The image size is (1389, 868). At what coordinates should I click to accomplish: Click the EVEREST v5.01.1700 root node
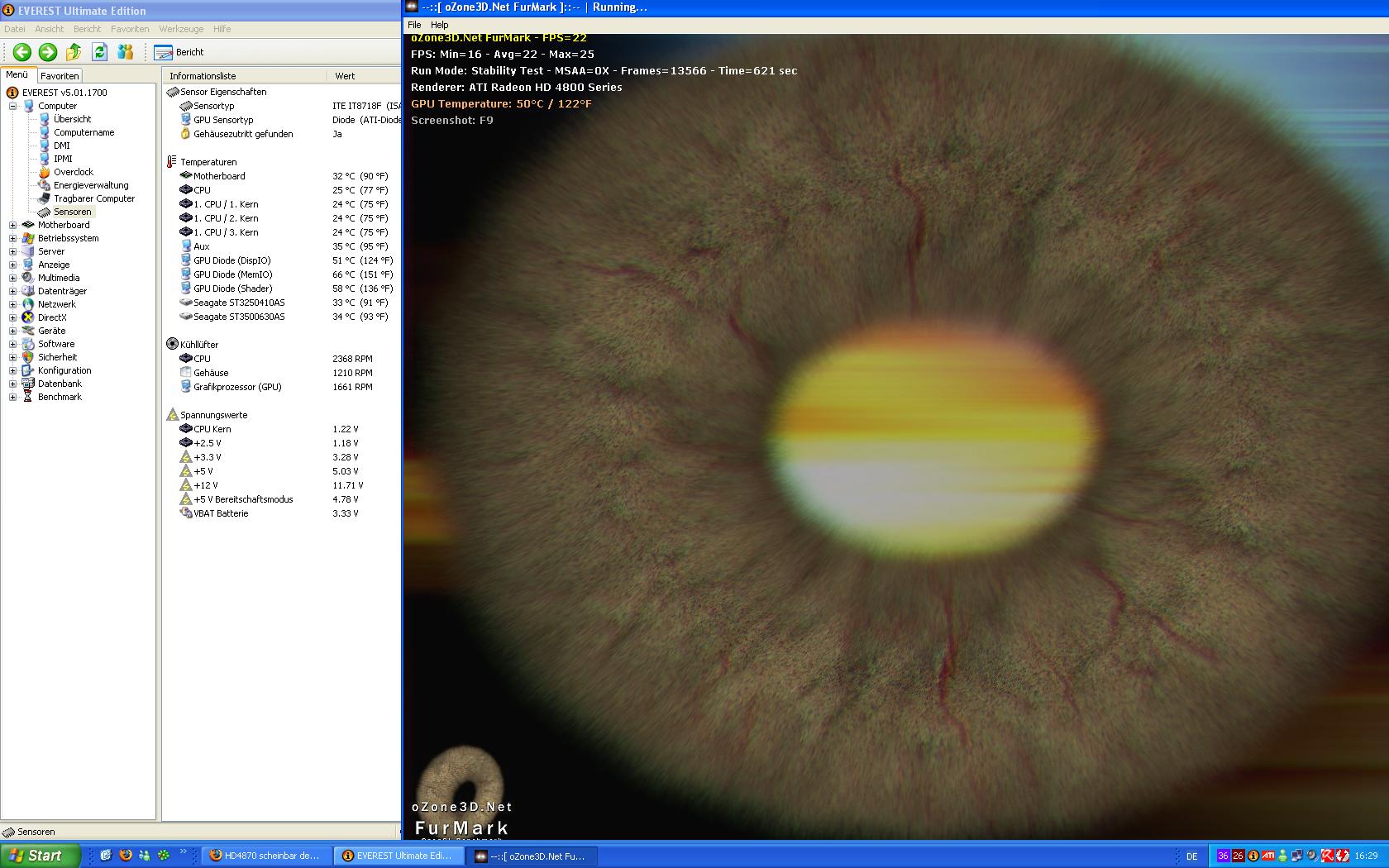pyautogui.click(x=64, y=93)
